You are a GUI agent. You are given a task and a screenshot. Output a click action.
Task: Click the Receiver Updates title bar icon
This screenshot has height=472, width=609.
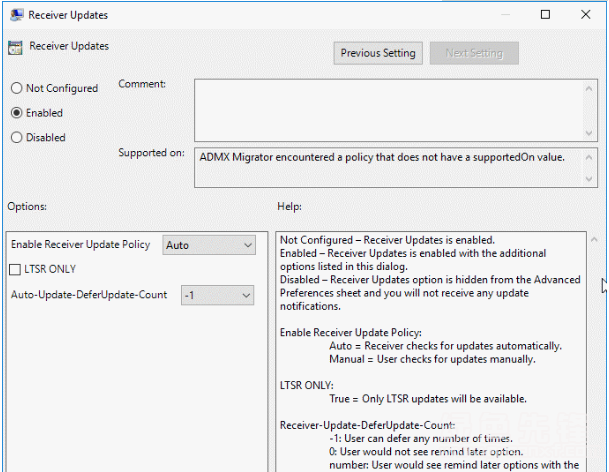click(x=16, y=15)
